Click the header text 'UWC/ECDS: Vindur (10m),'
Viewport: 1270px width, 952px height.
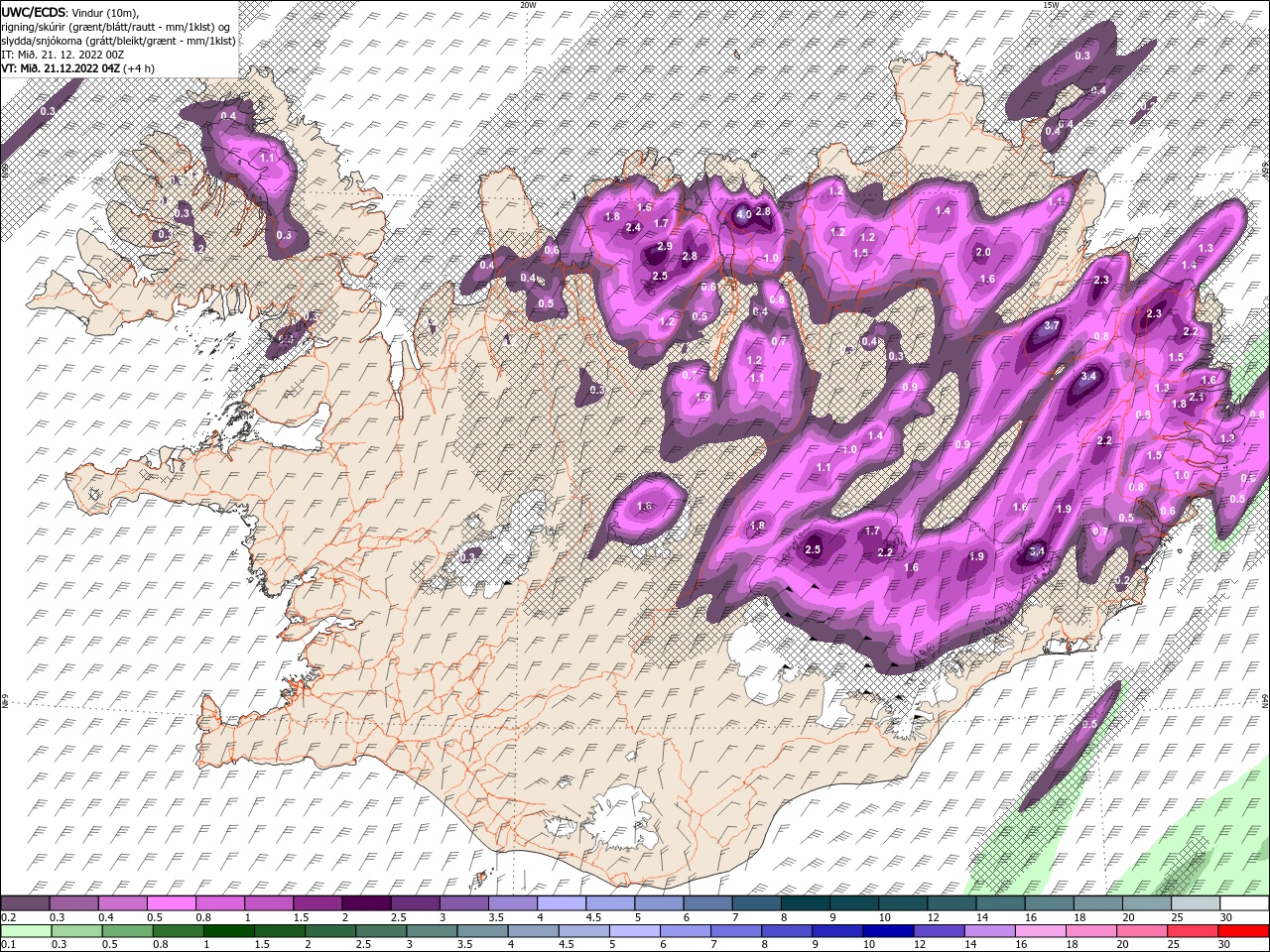[x=69, y=12]
